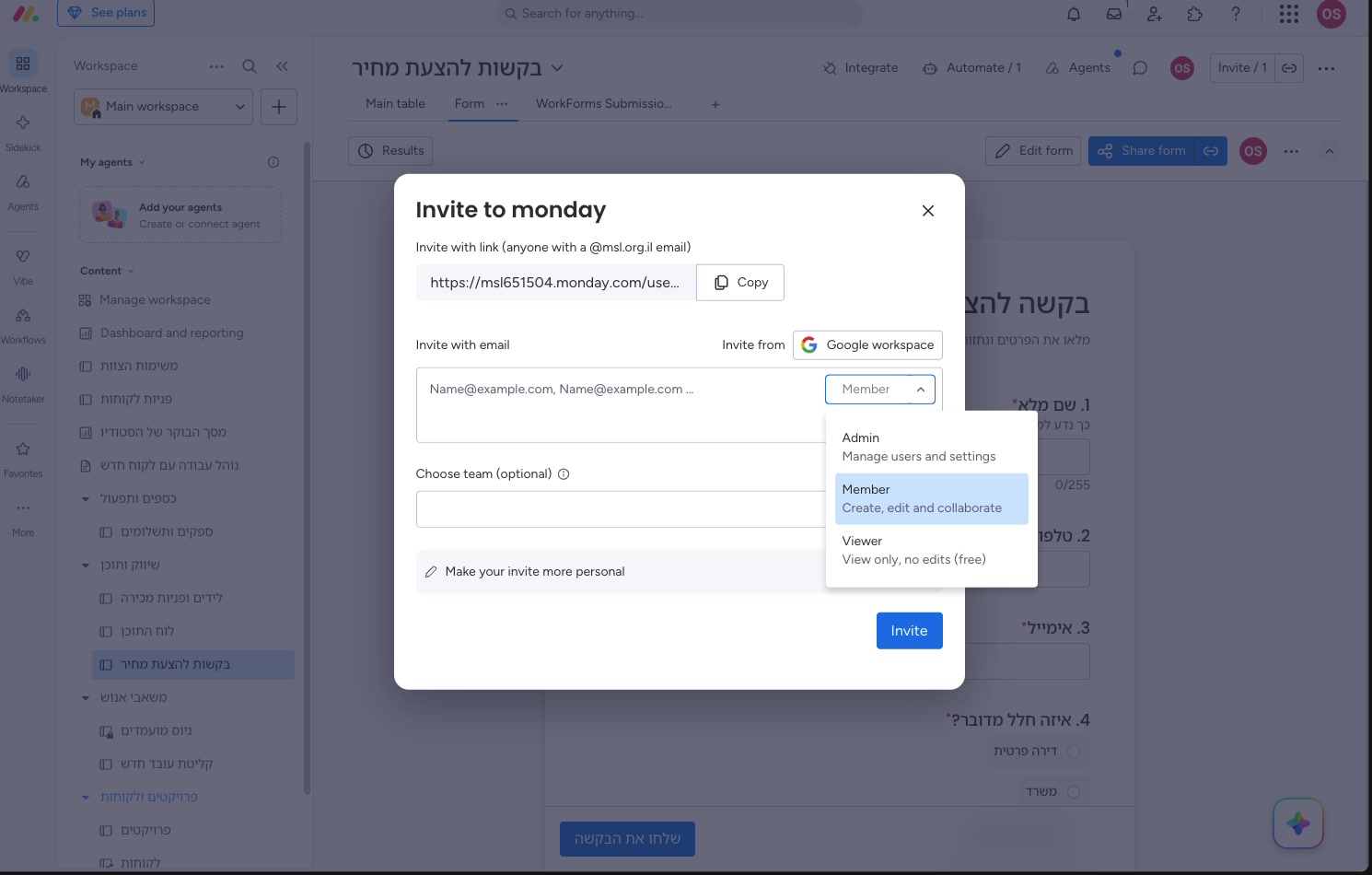
Task: Click the blue Invite button
Action: pyautogui.click(x=910, y=631)
